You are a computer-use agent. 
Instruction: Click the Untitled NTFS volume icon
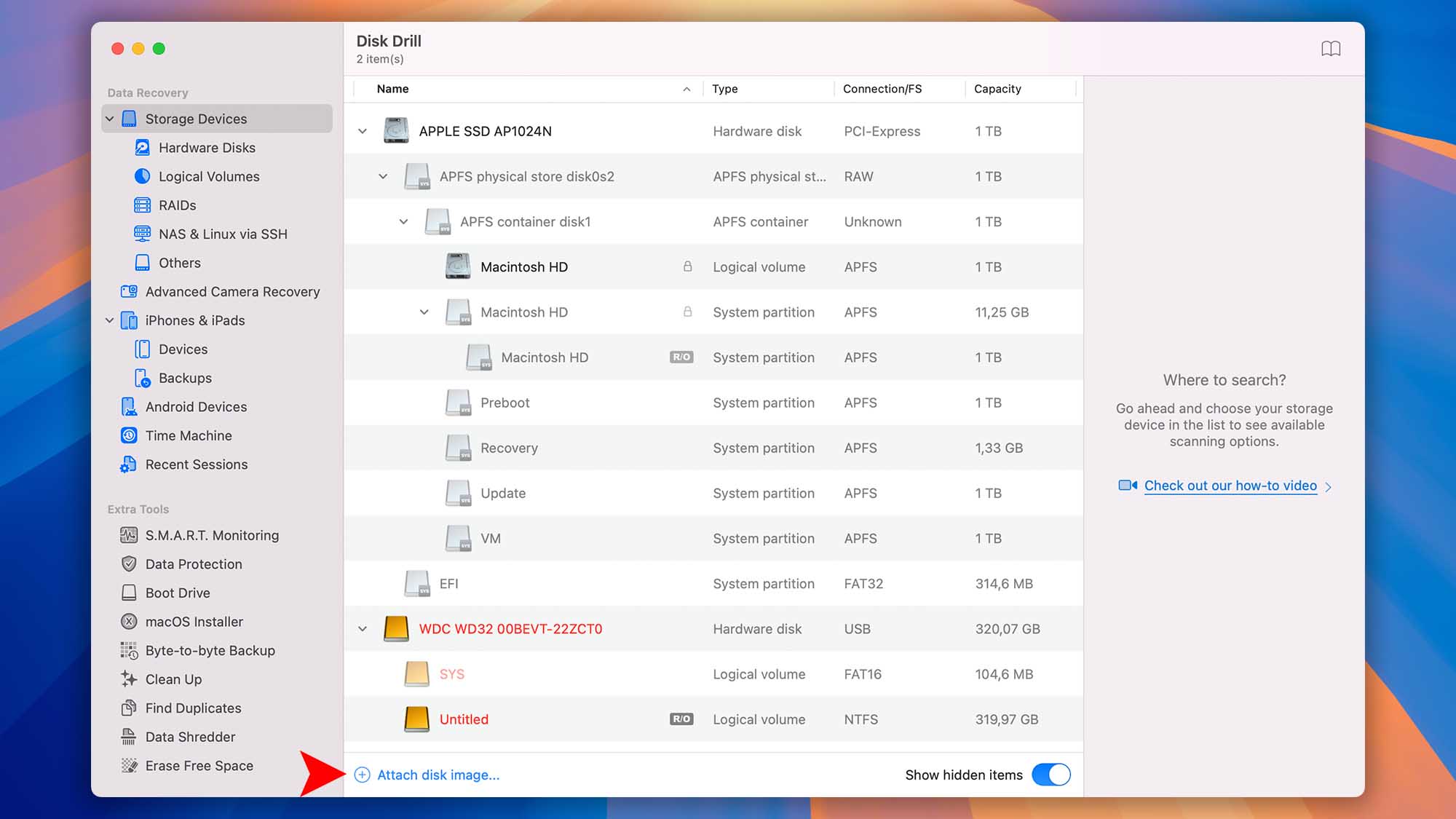point(416,719)
